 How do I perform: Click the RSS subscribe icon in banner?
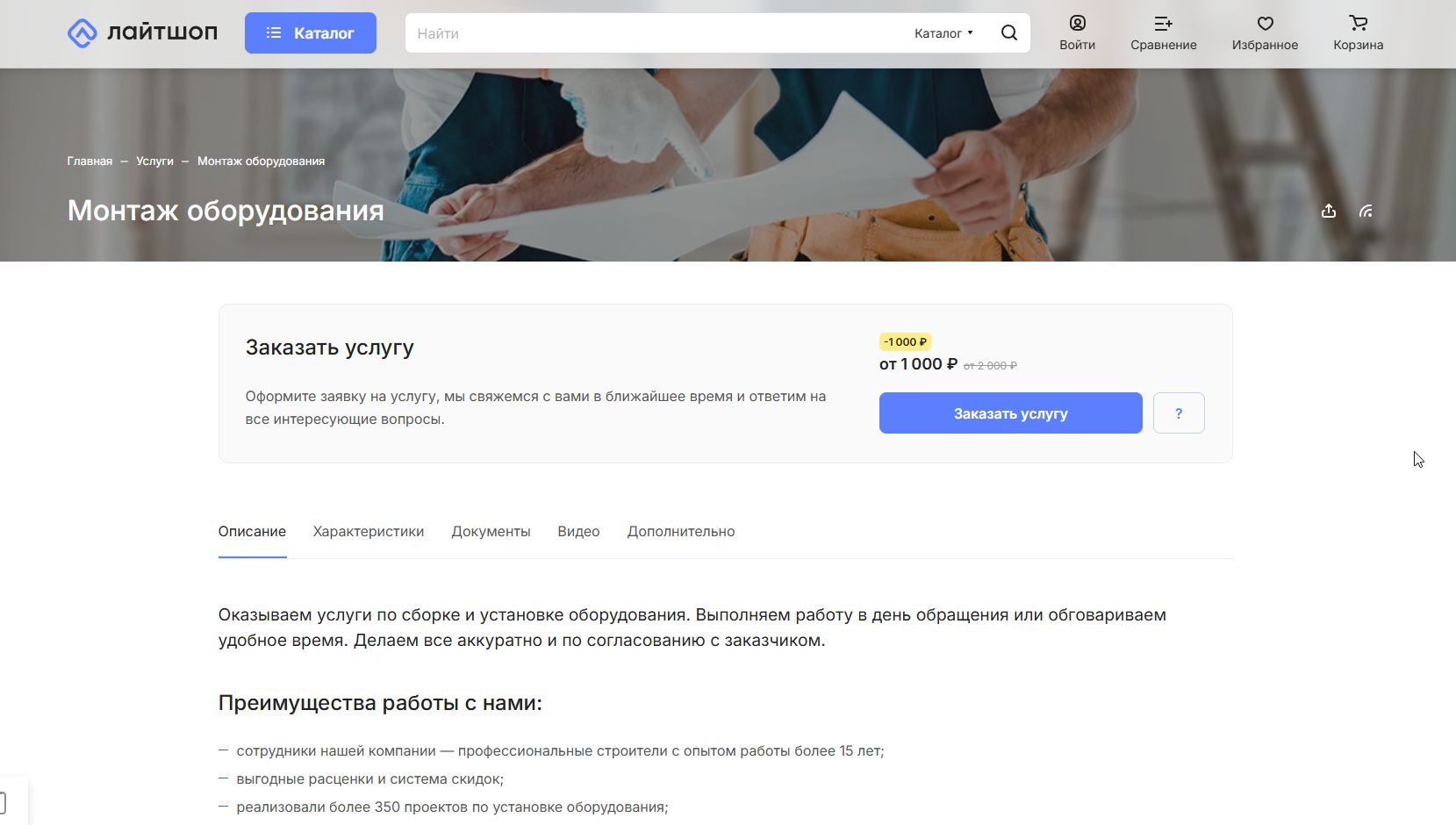1366,211
